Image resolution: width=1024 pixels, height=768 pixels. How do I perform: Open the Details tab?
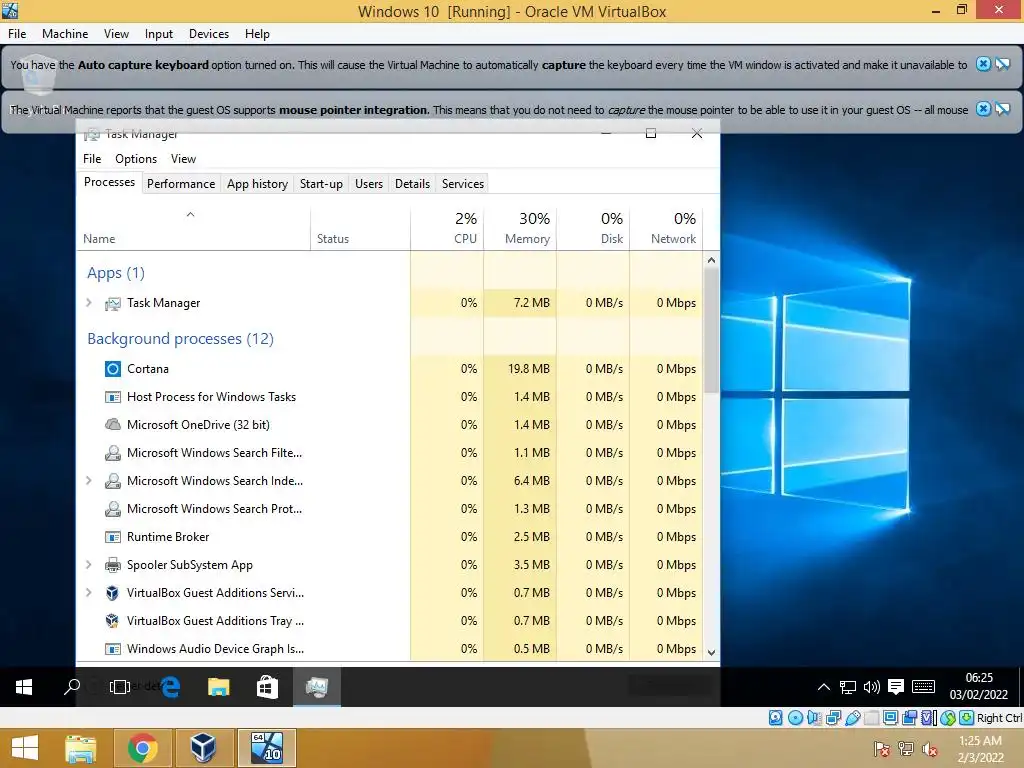(x=412, y=184)
